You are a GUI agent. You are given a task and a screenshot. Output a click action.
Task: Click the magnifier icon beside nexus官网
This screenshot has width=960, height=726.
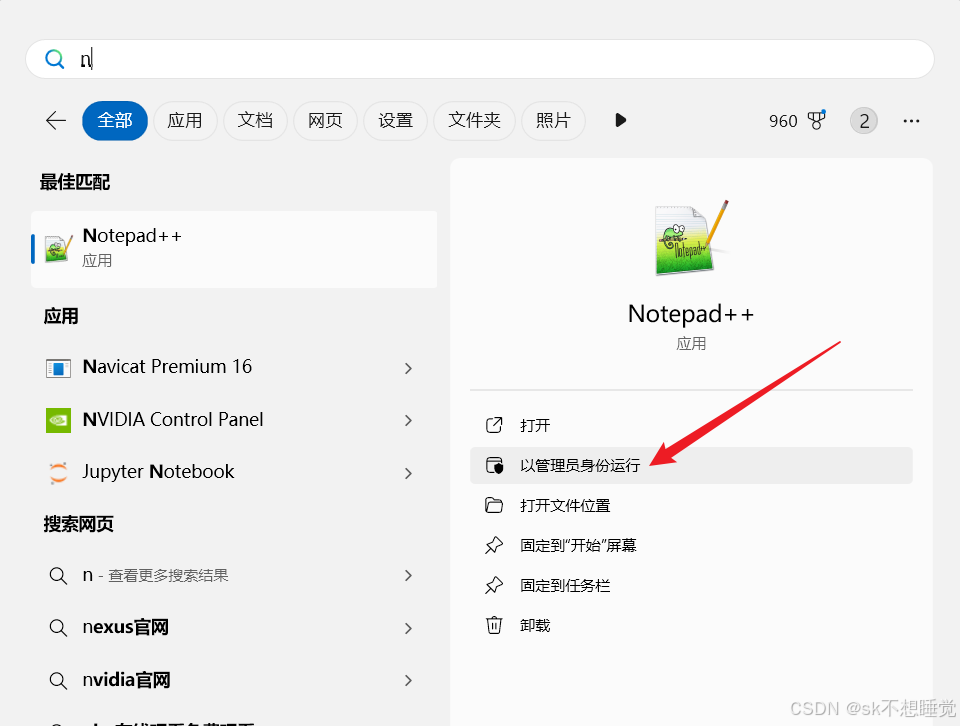[x=58, y=628]
